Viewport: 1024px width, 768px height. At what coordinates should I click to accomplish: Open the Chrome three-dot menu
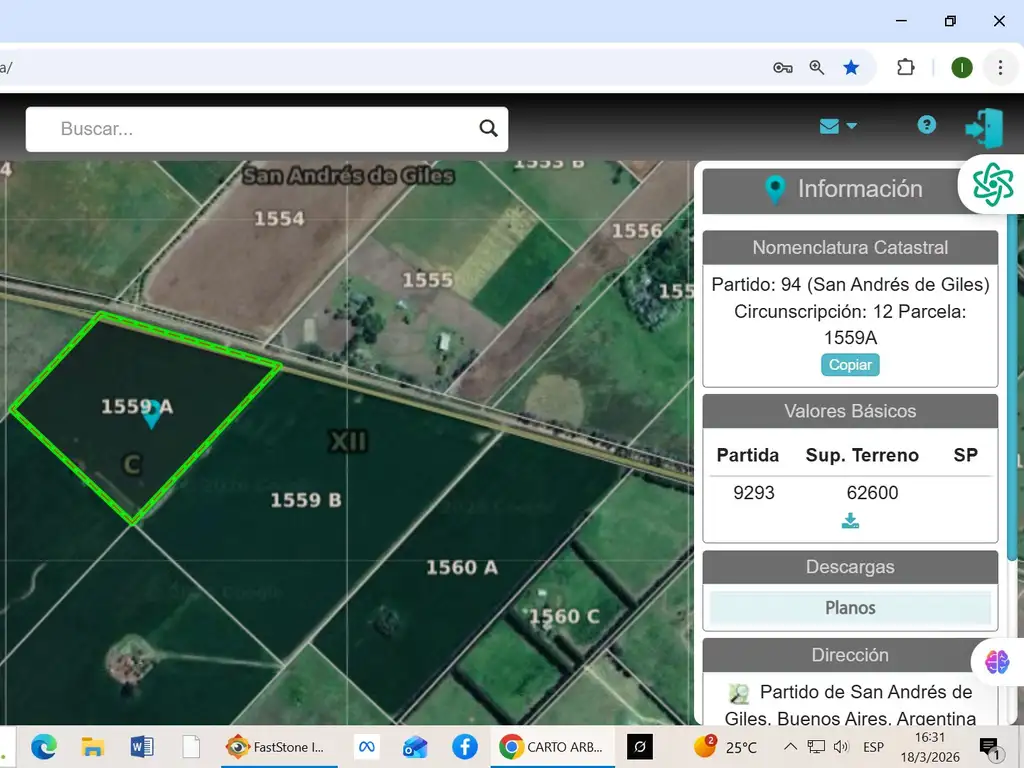(999, 67)
